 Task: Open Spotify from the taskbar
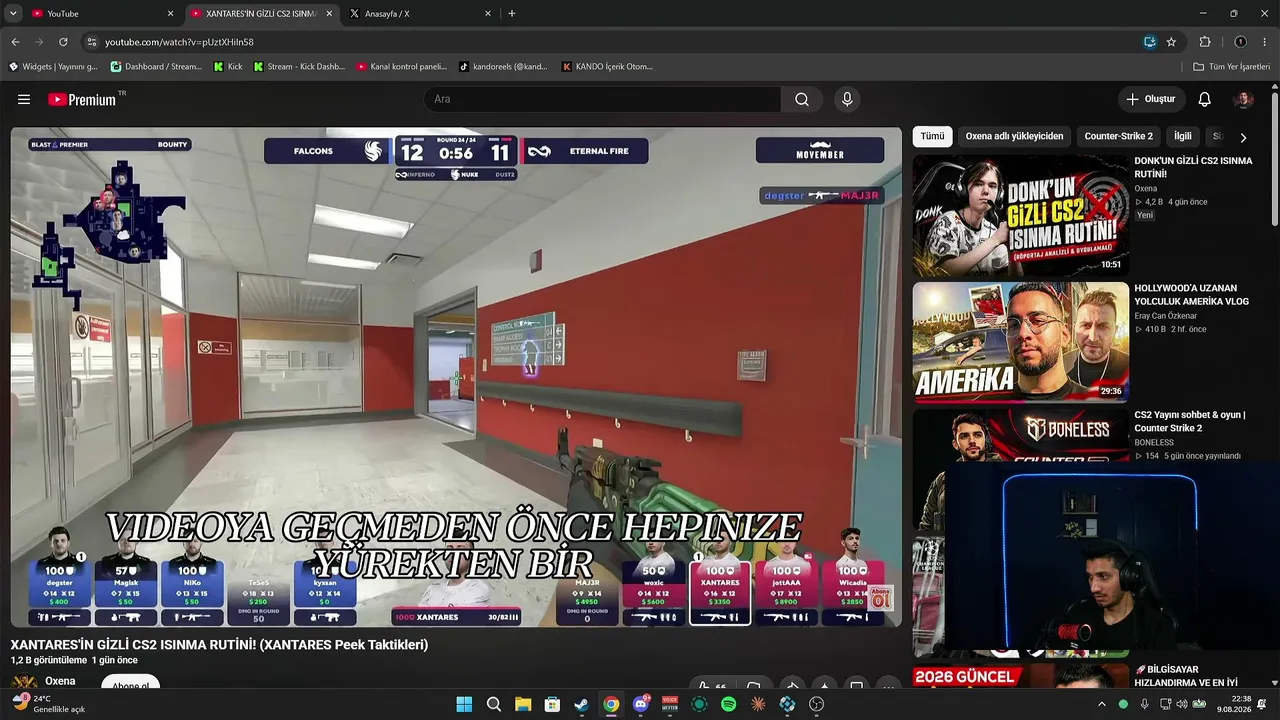pyautogui.click(x=729, y=704)
